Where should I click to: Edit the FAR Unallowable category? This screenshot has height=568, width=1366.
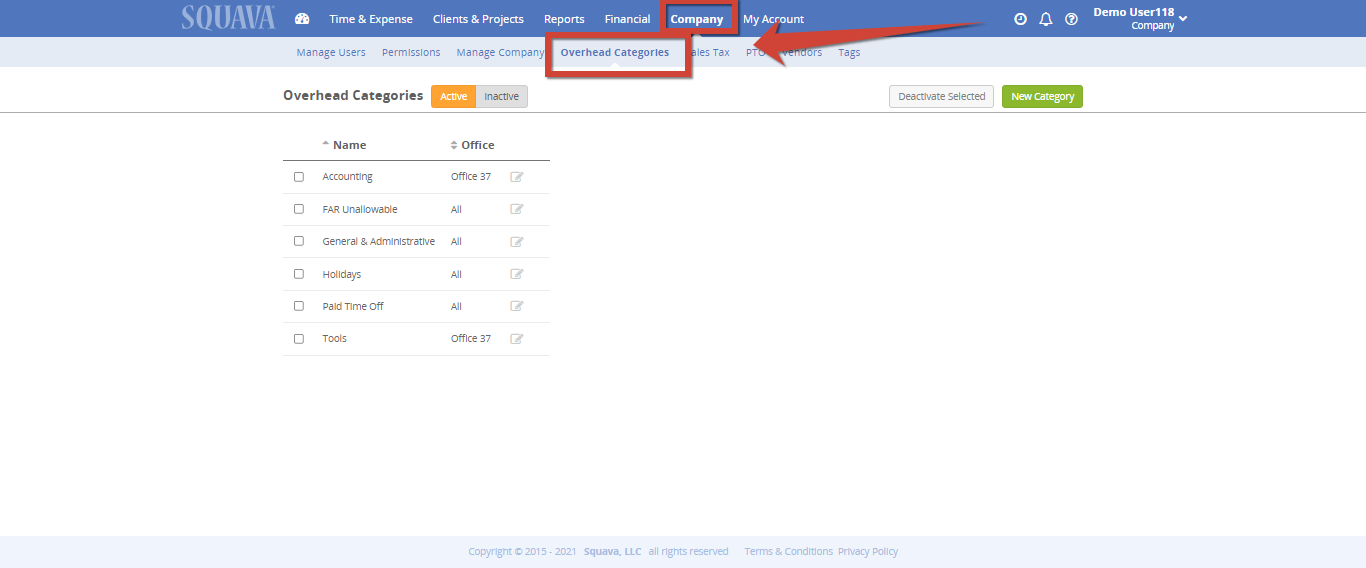click(517, 209)
